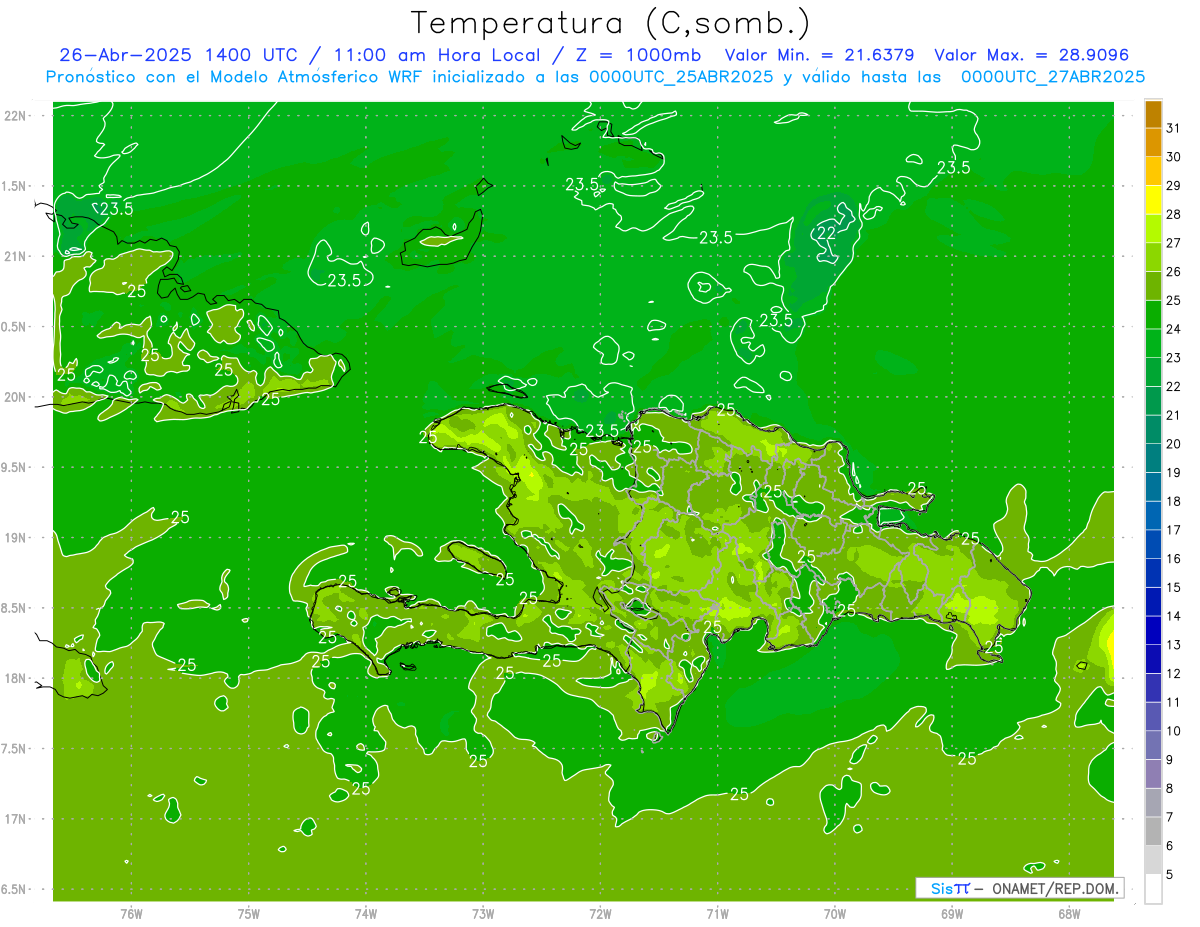Image resolution: width=1200 pixels, height=927 pixels.
Task: Click the color scale label 25
Action: [1174, 300]
